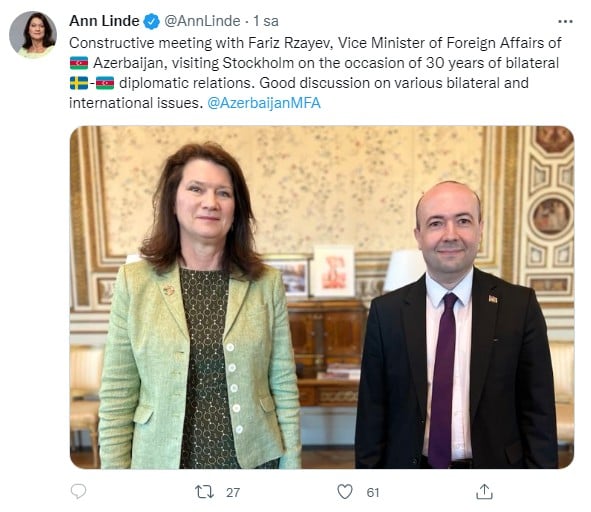591x512 pixels.
Task: Open the three-dot more options menu
Action: coord(565,21)
